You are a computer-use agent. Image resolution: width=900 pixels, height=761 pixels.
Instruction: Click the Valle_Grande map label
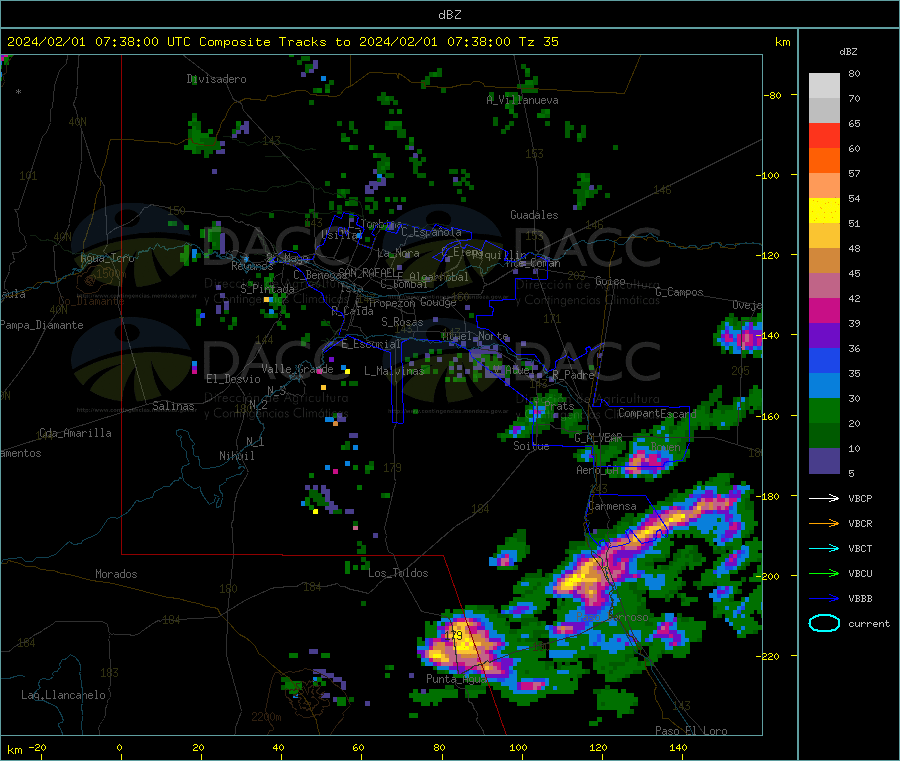click(297, 369)
